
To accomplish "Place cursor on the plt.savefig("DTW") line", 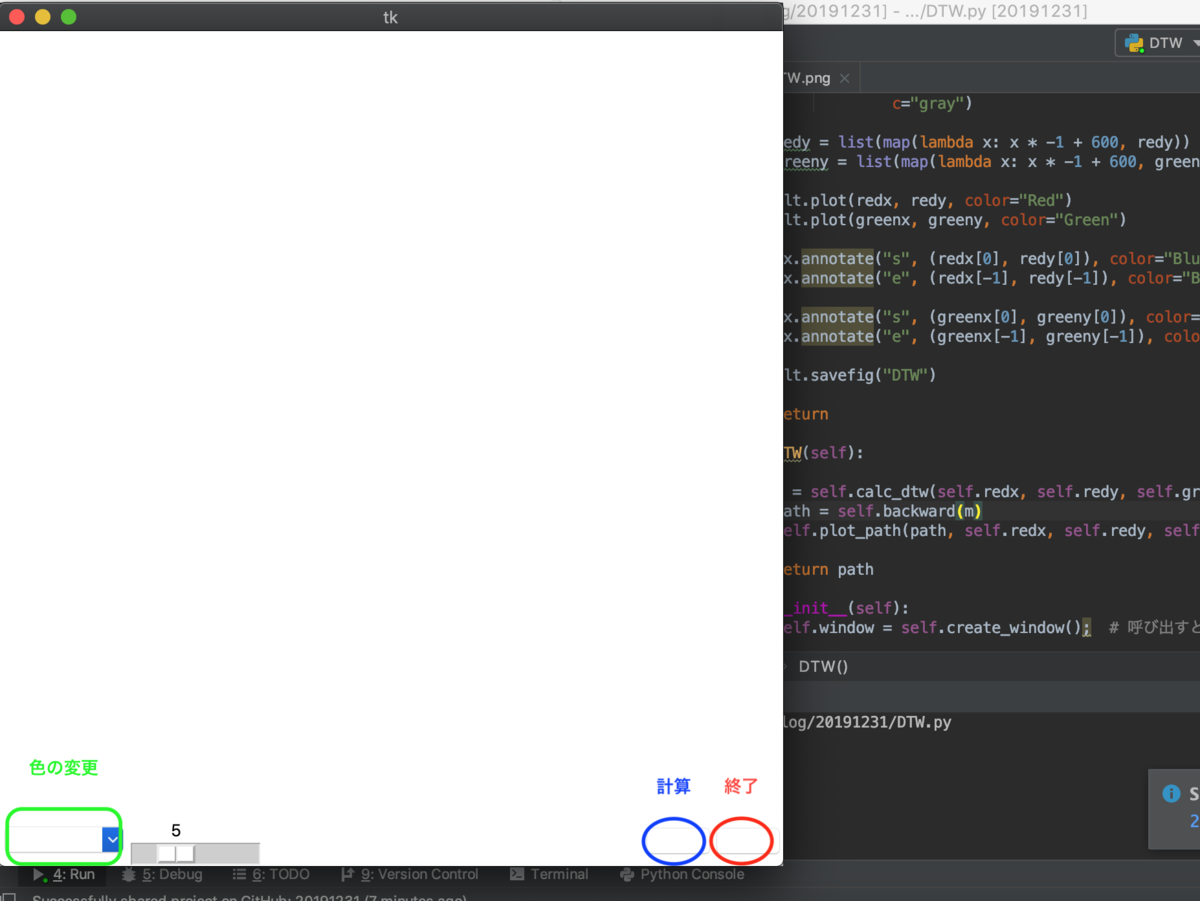I will coord(859,375).
